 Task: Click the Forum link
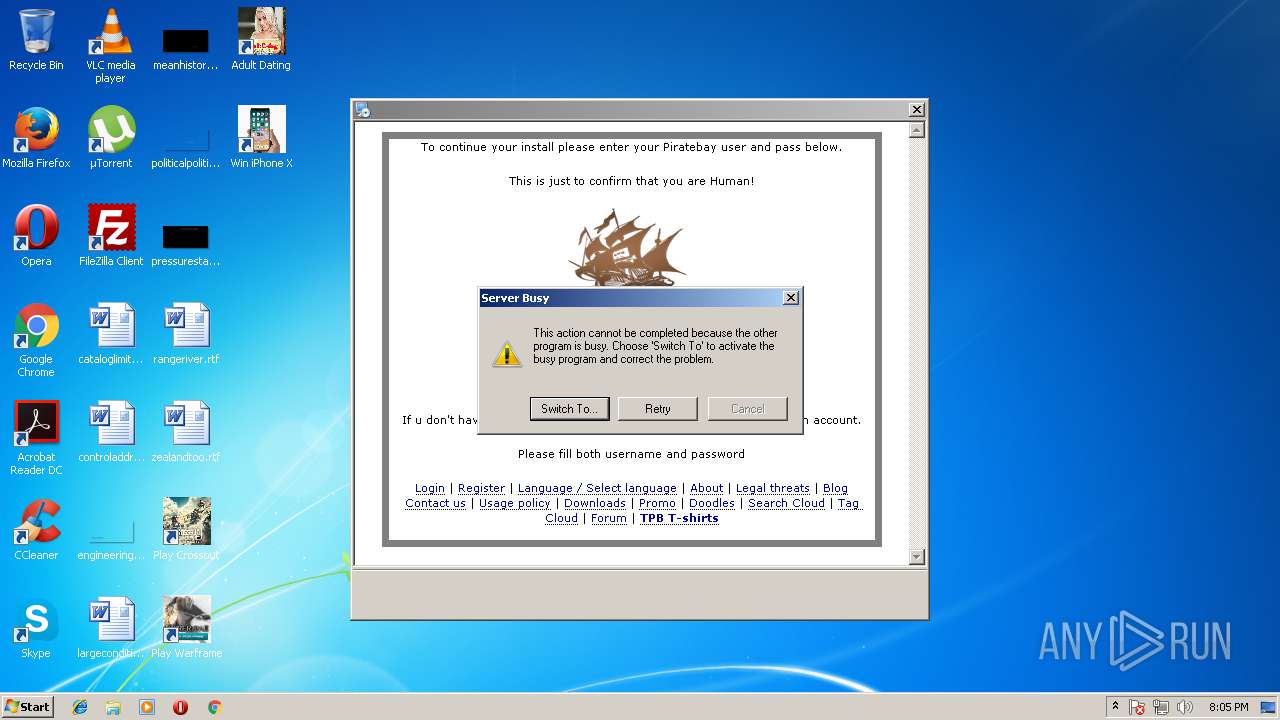tap(609, 518)
